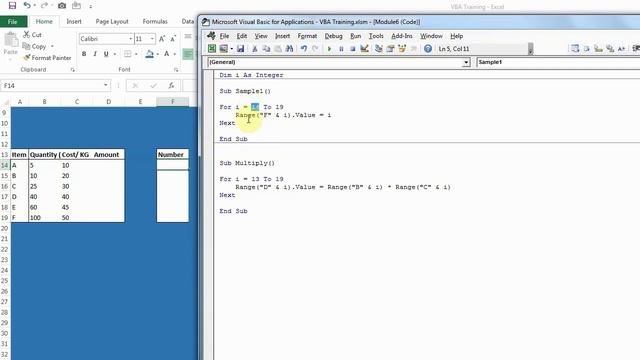This screenshot has height=360, width=640.
Task: Save the workbook from Excel quick access toolbar
Action: (x=12, y=5)
